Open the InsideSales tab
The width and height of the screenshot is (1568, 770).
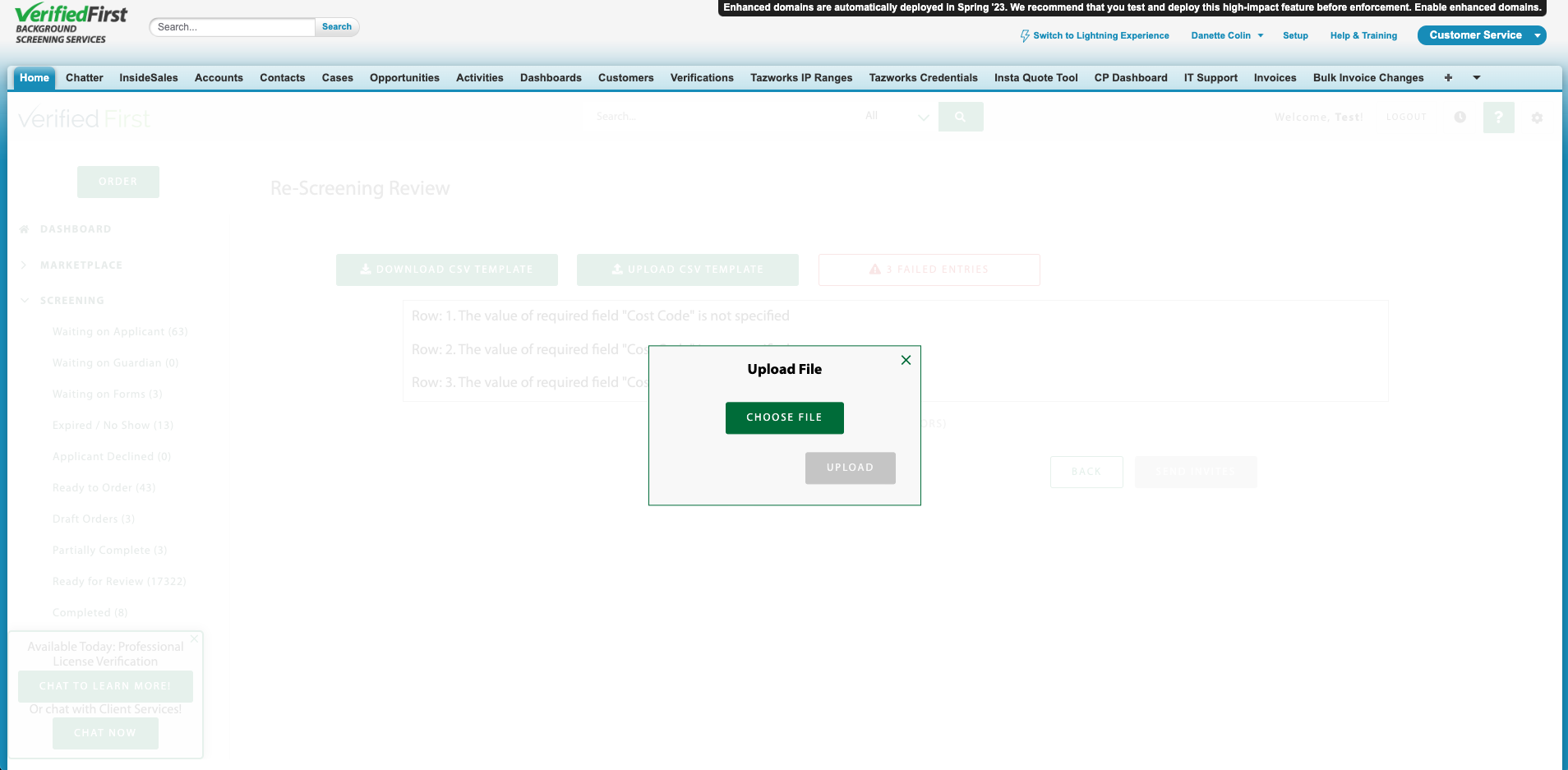149,78
